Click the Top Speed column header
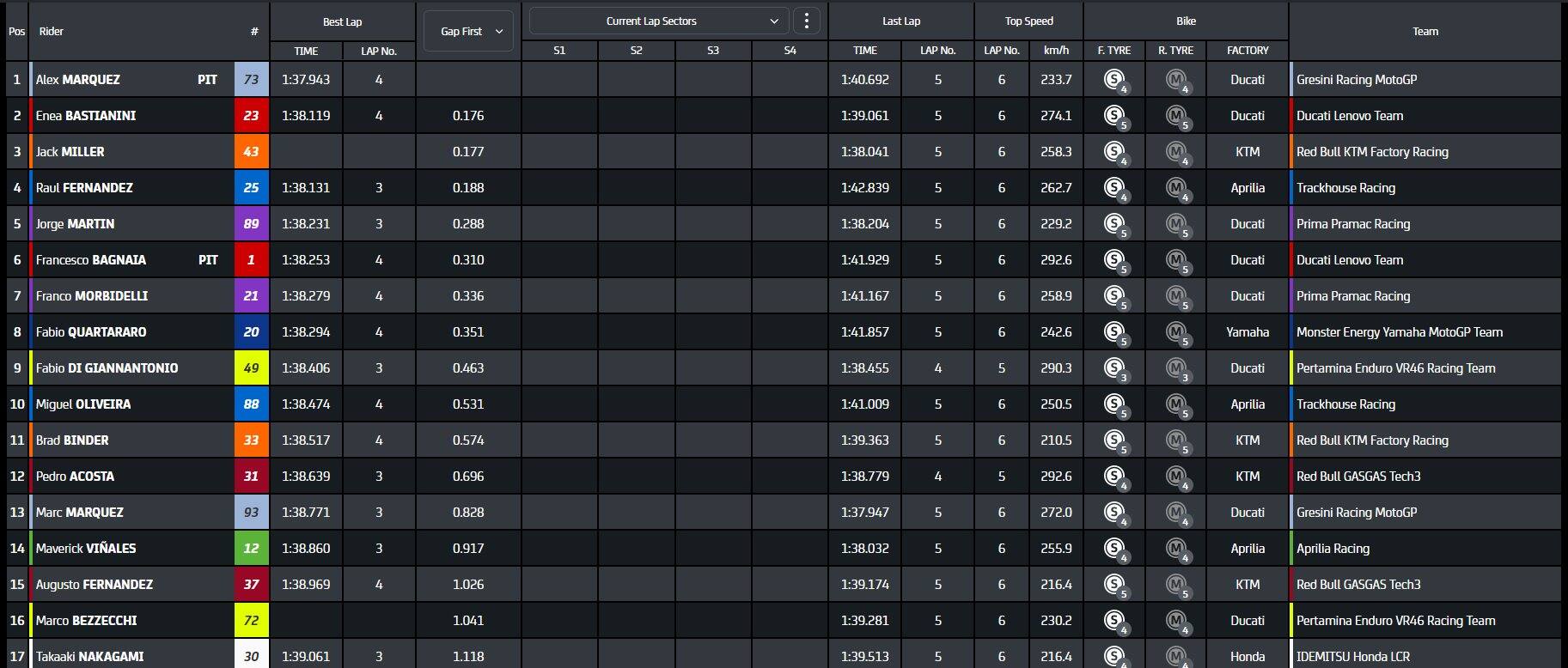 pos(1028,21)
